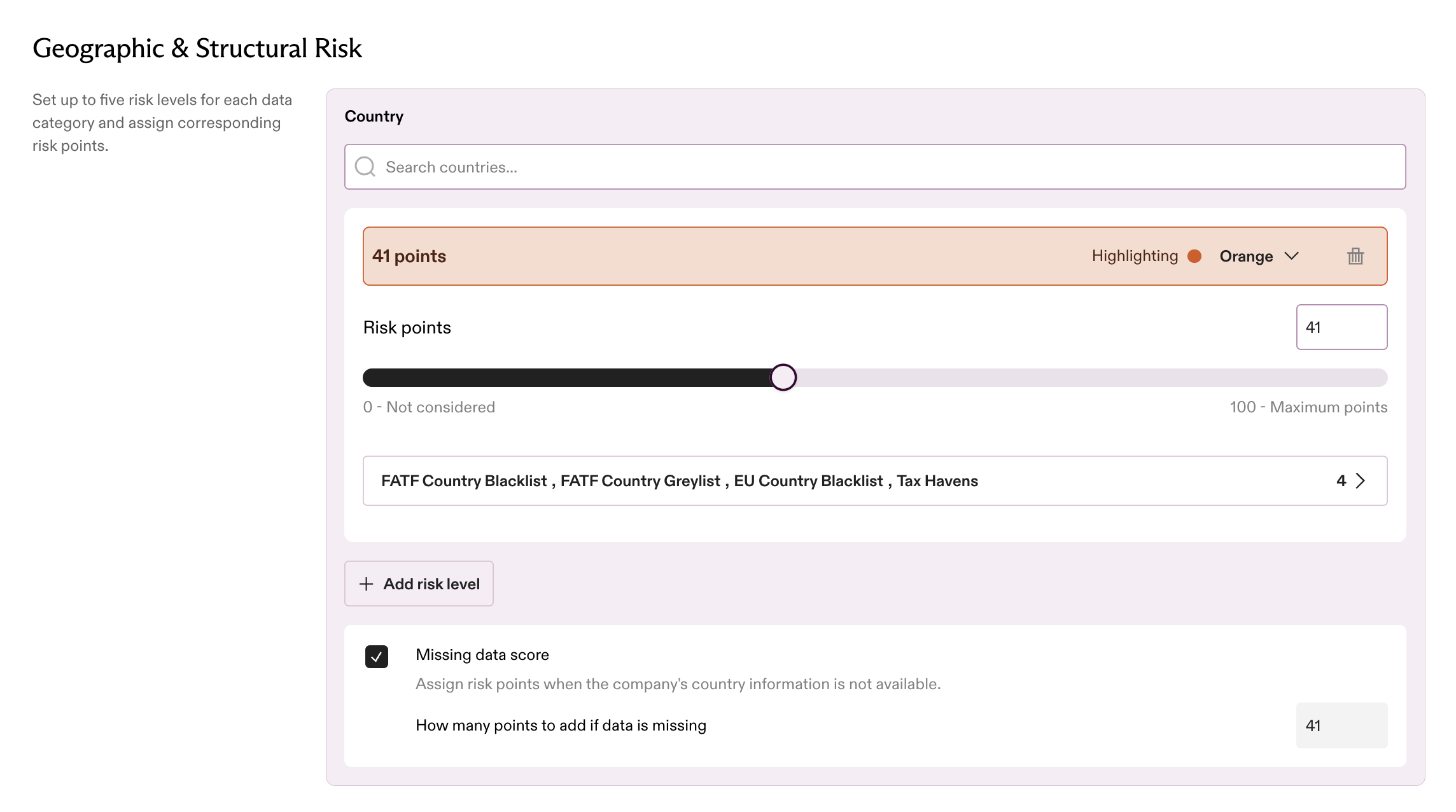Expand the highlighting chevron arrow
The image size is (1456, 812).
click(x=1291, y=256)
